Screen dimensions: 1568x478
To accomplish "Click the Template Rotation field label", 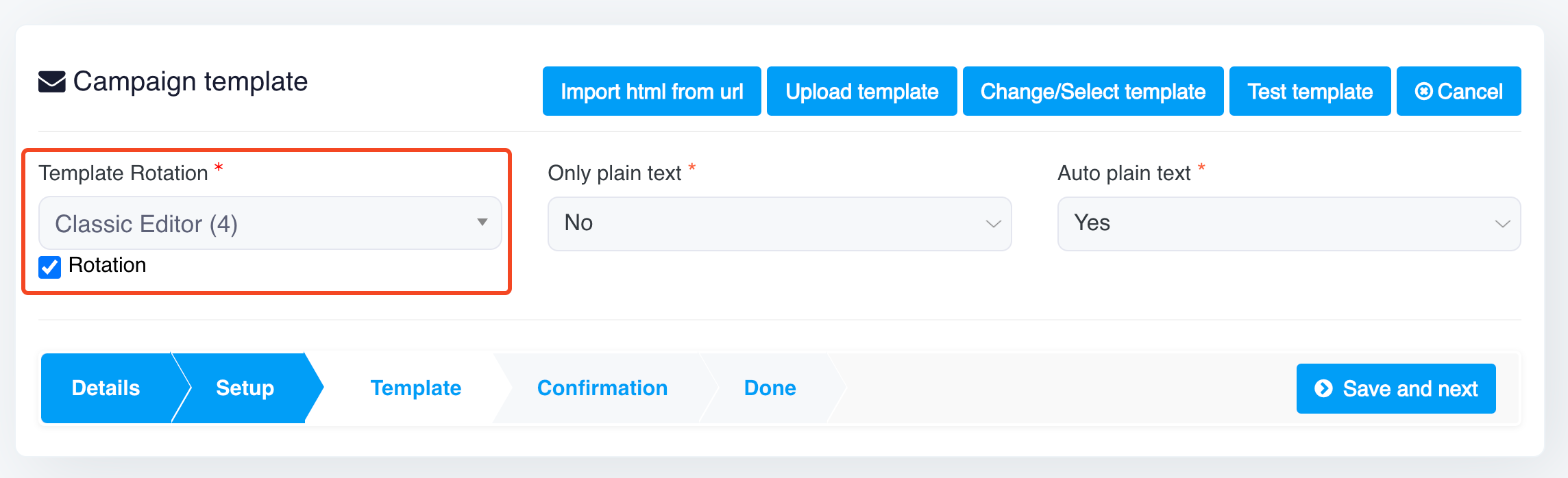I will tap(123, 173).
